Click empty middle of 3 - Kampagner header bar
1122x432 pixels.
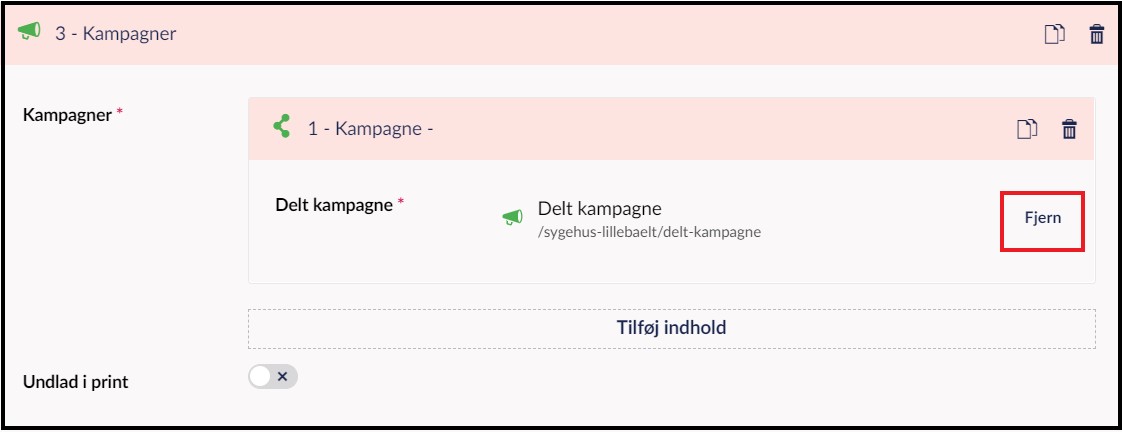[x=600, y=34]
